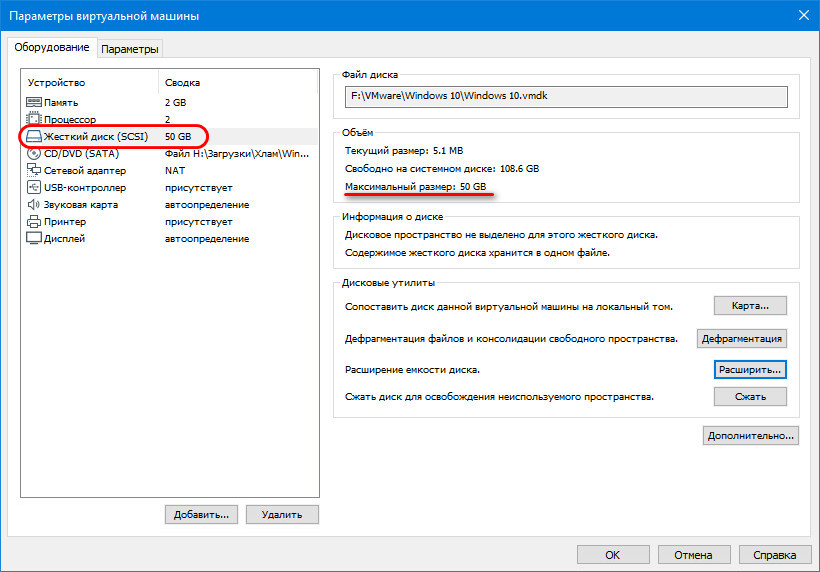Open the Параметры tab

tap(130, 49)
